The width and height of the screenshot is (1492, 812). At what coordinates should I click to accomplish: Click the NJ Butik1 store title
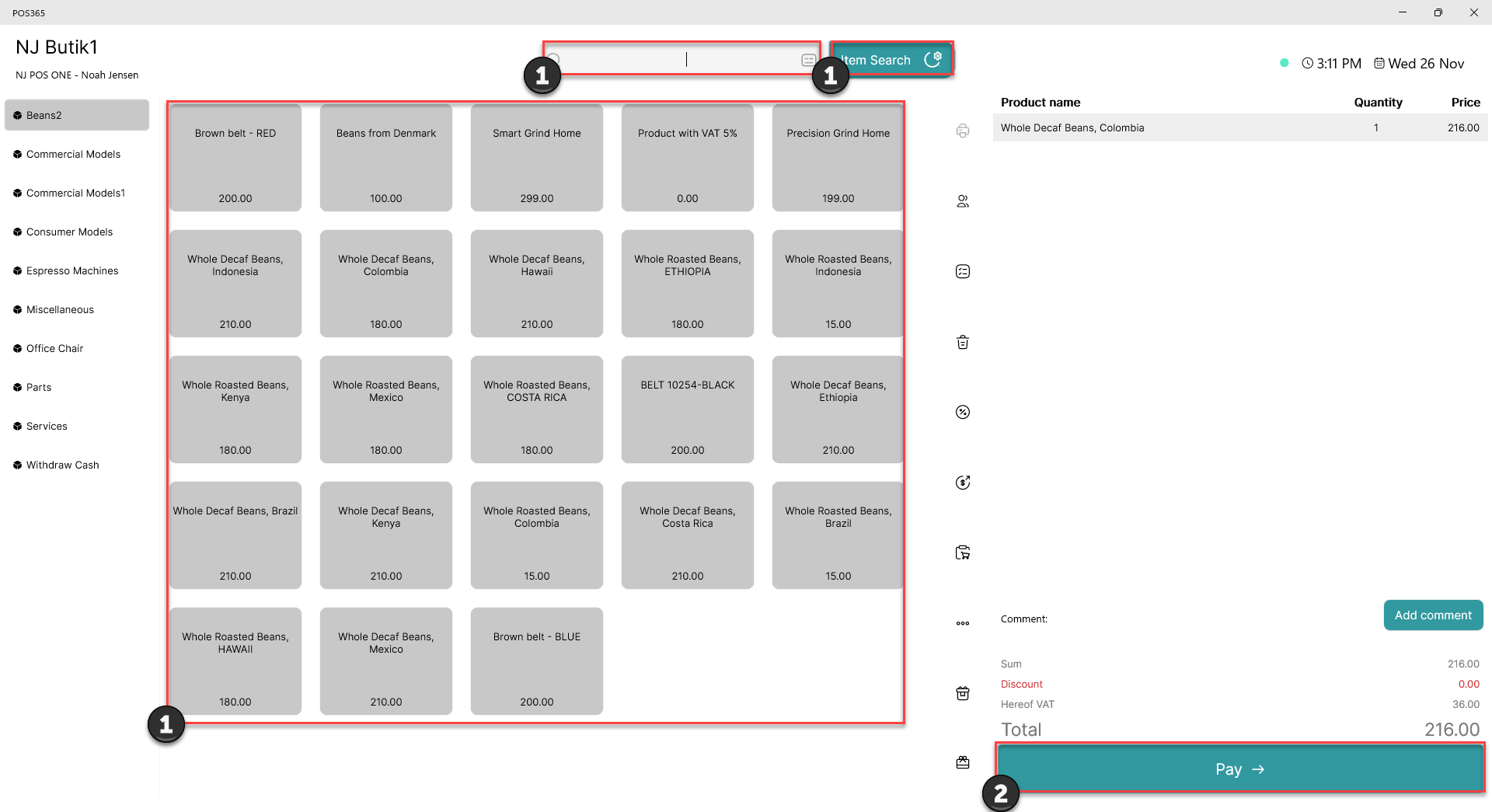tap(57, 47)
